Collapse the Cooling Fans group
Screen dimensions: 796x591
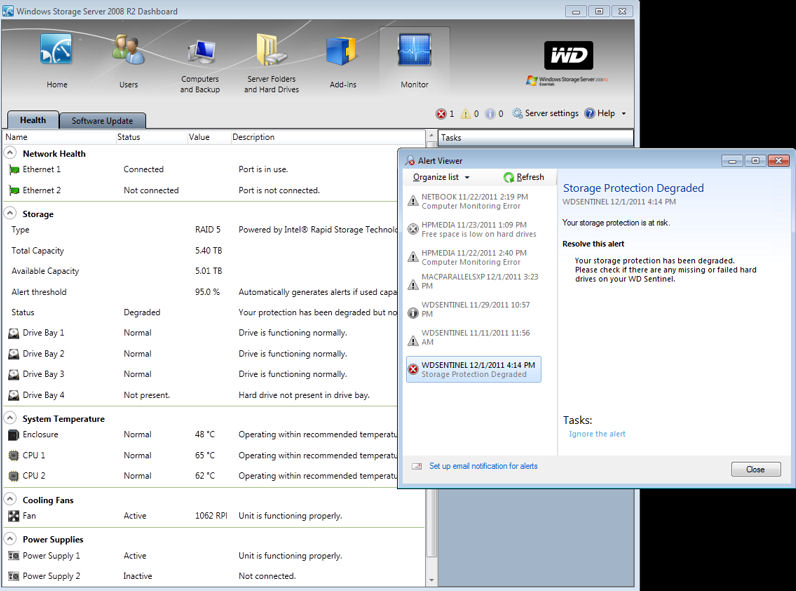pyautogui.click(x=10, y=499)
